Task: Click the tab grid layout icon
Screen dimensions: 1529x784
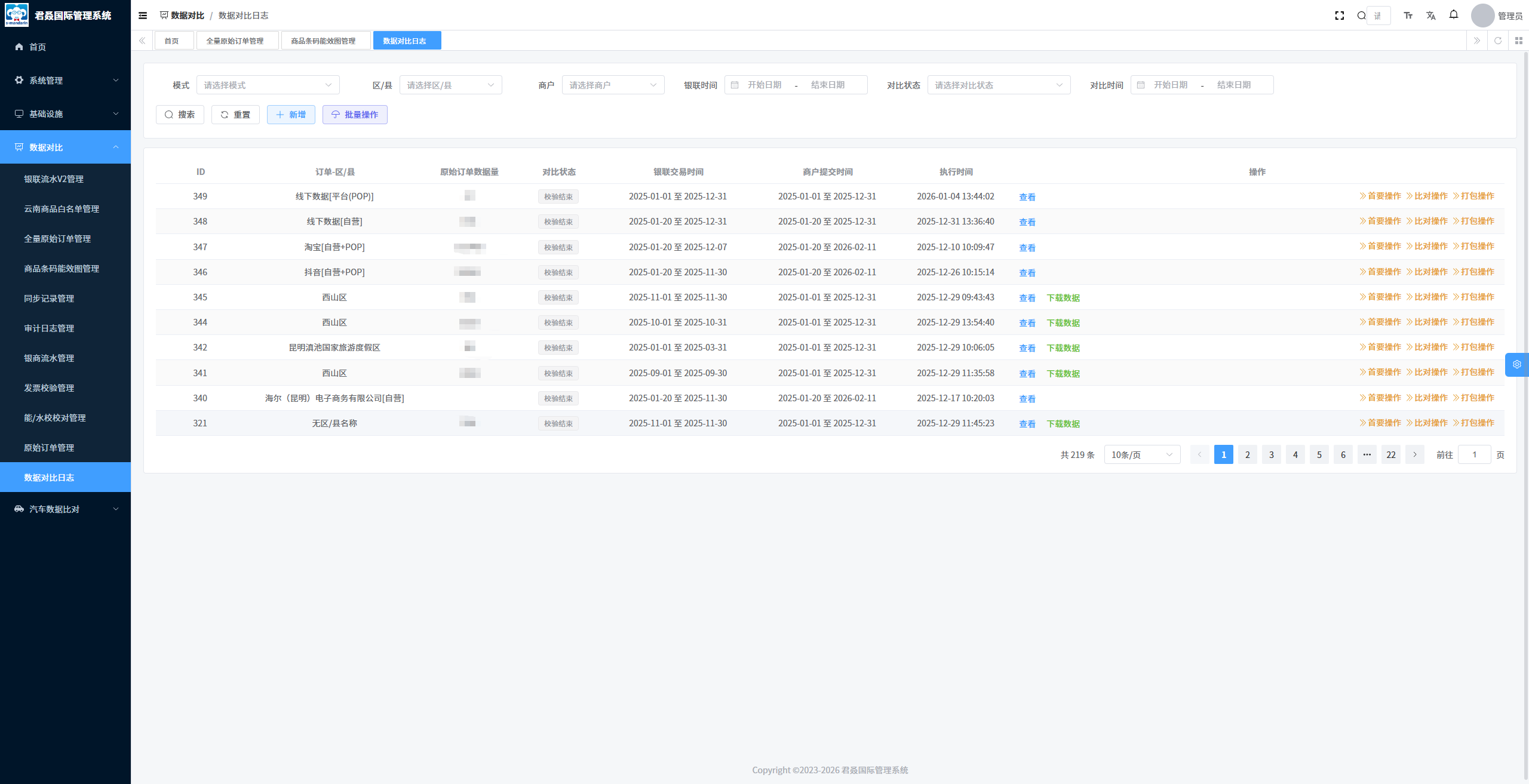Action: coord(1519,41)
